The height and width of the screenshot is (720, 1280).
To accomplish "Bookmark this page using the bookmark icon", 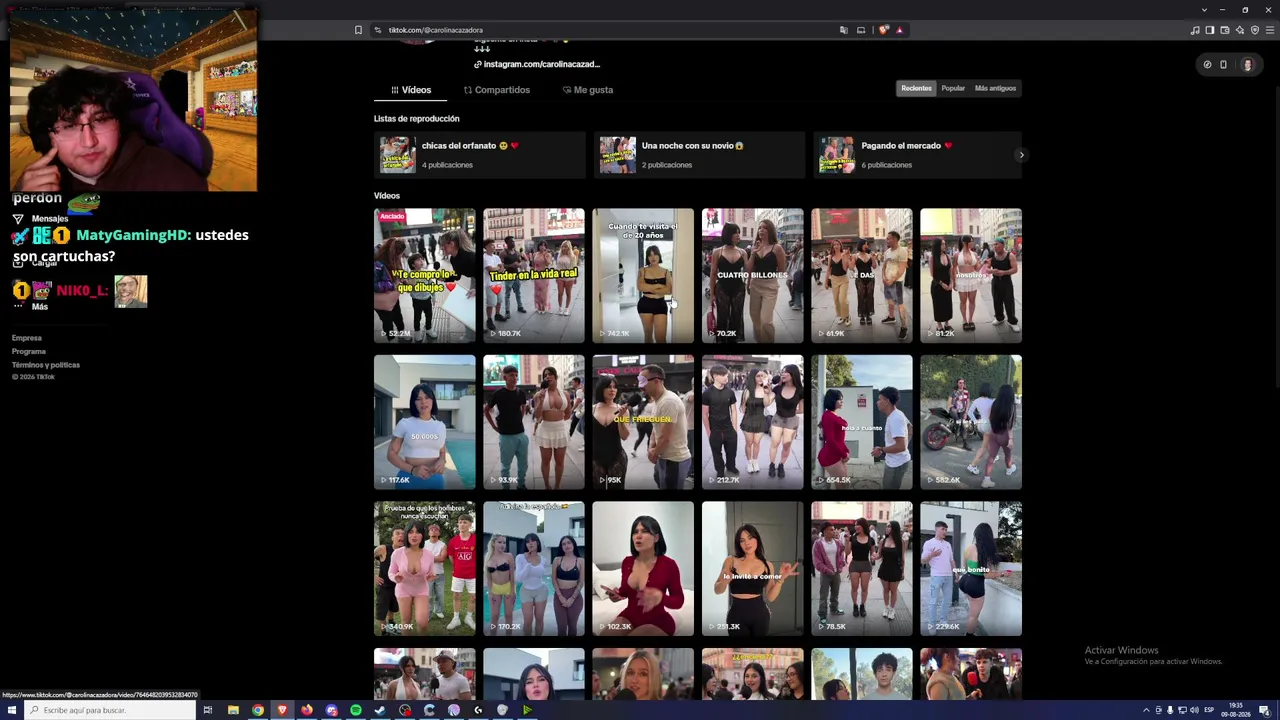I will click(x=358, y=30).
